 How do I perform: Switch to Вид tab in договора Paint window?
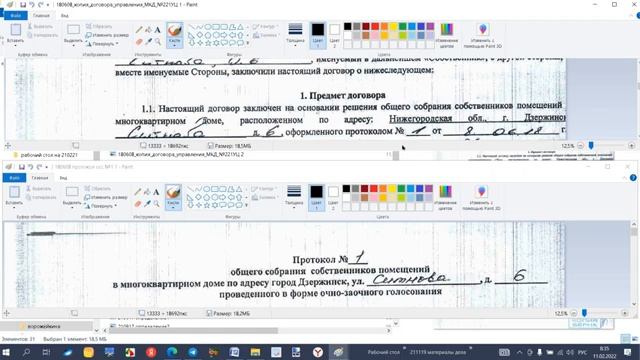(64, 16)
